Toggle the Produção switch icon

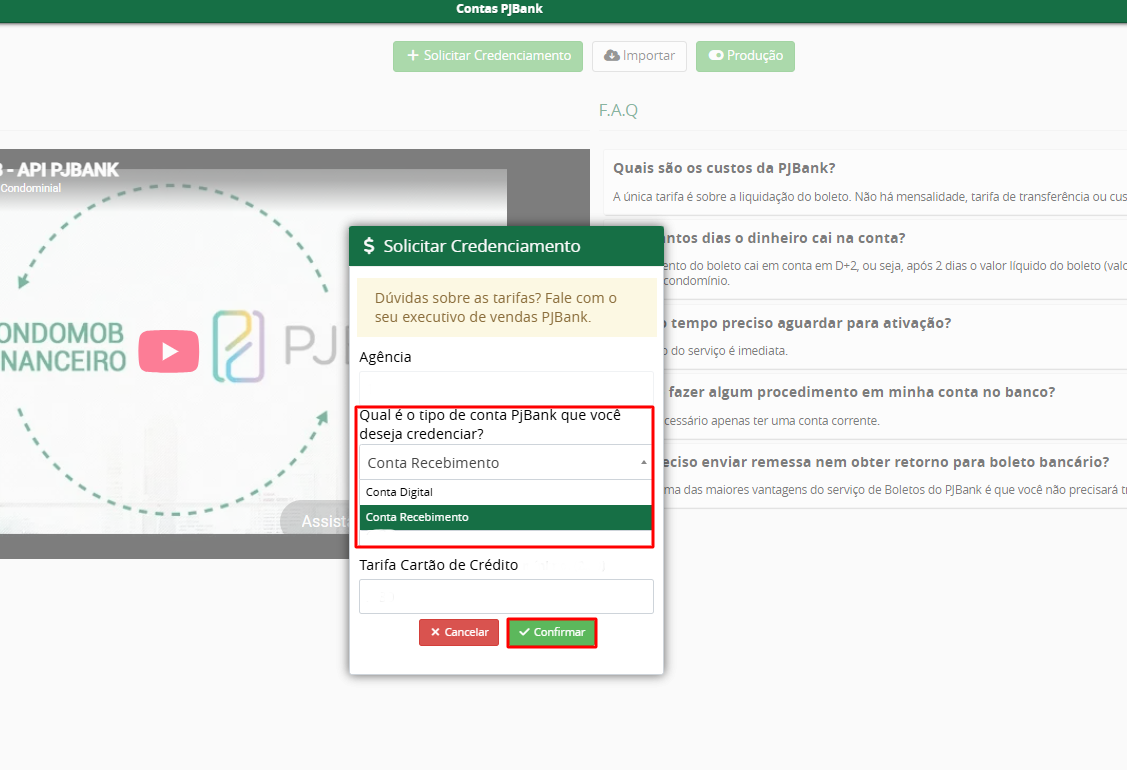pos(716,55)
